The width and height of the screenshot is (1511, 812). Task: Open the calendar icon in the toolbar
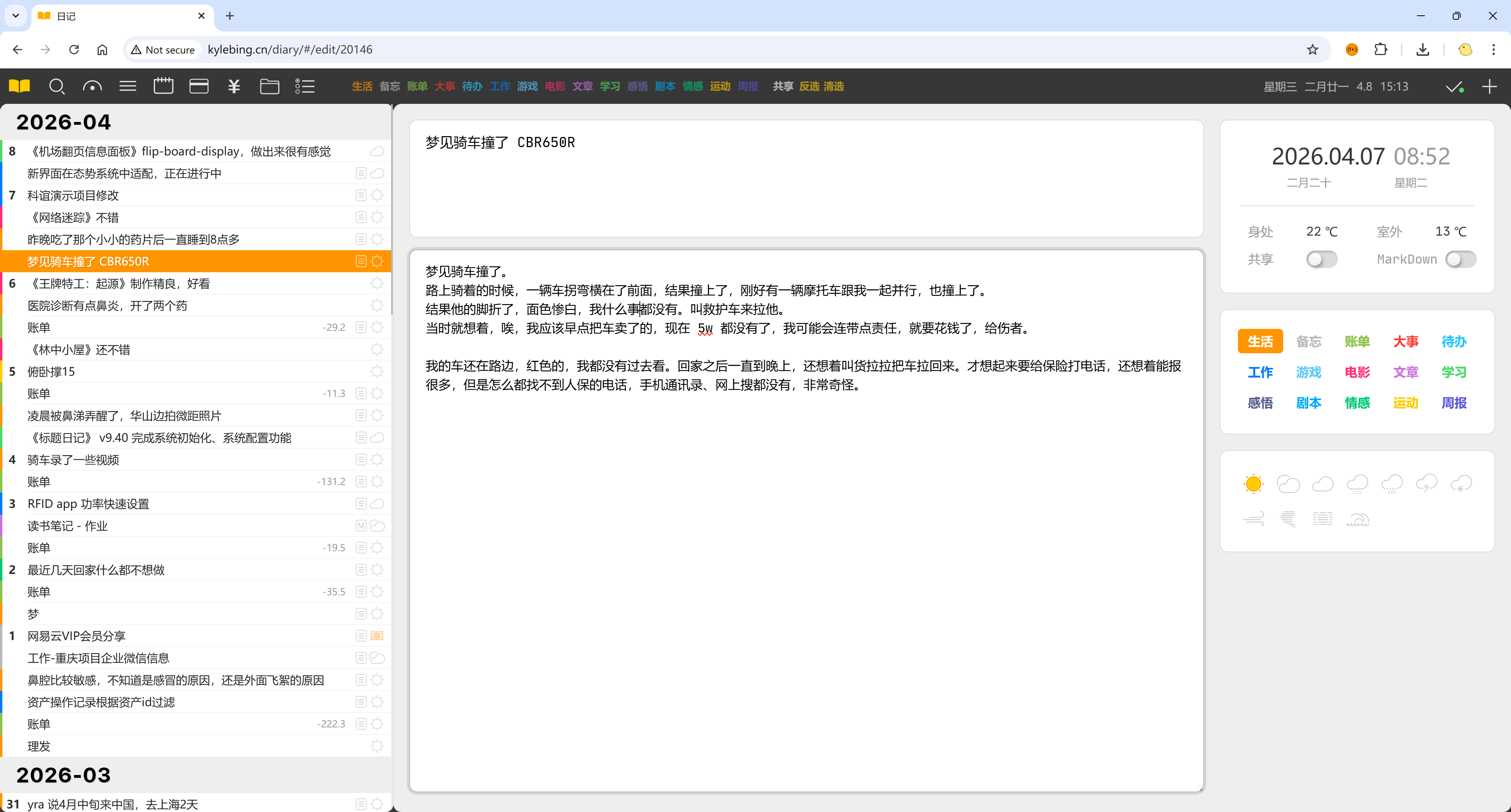(x=163, y=86)
